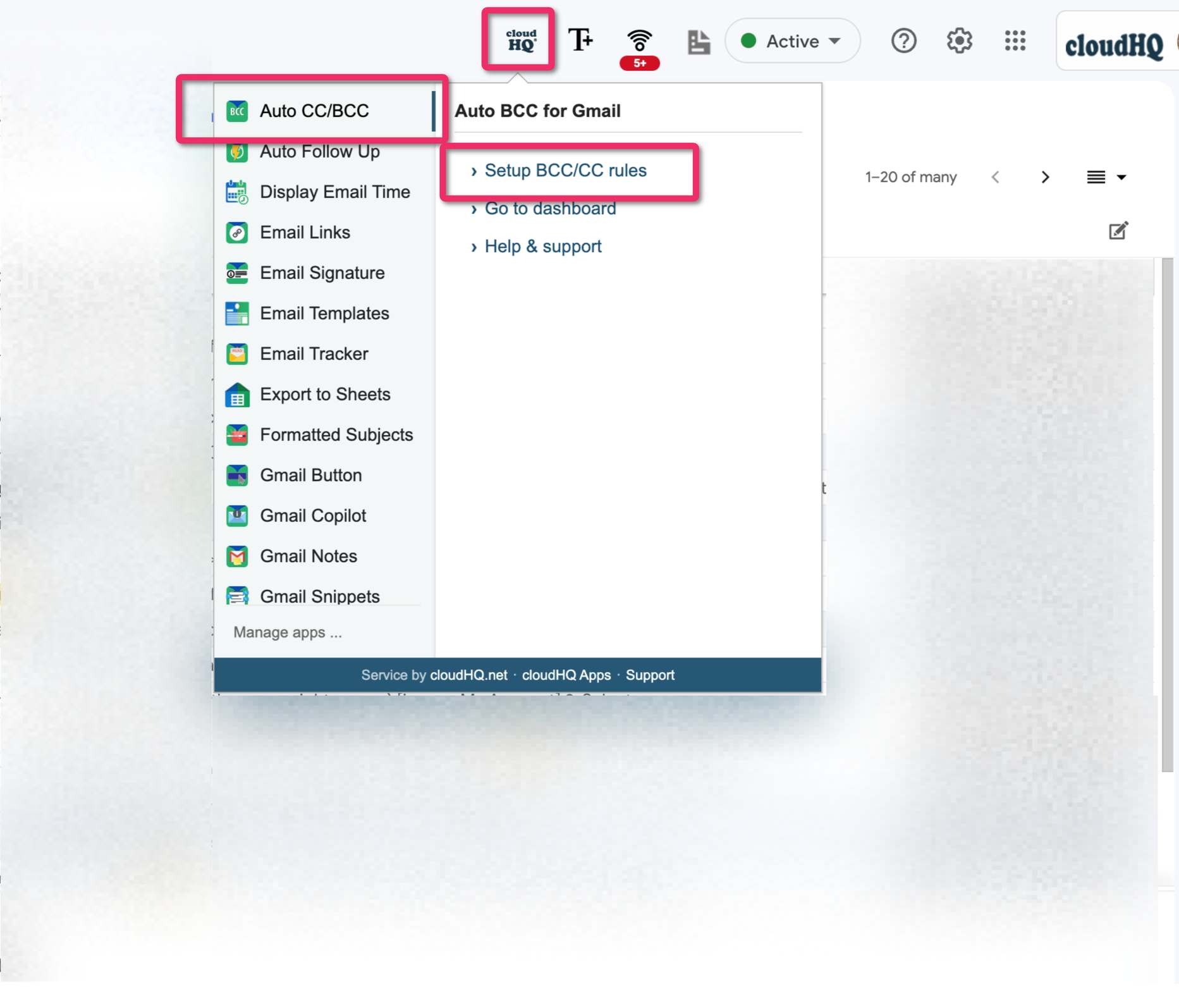Click the document chart icon in toolbar

coord(698,42)
